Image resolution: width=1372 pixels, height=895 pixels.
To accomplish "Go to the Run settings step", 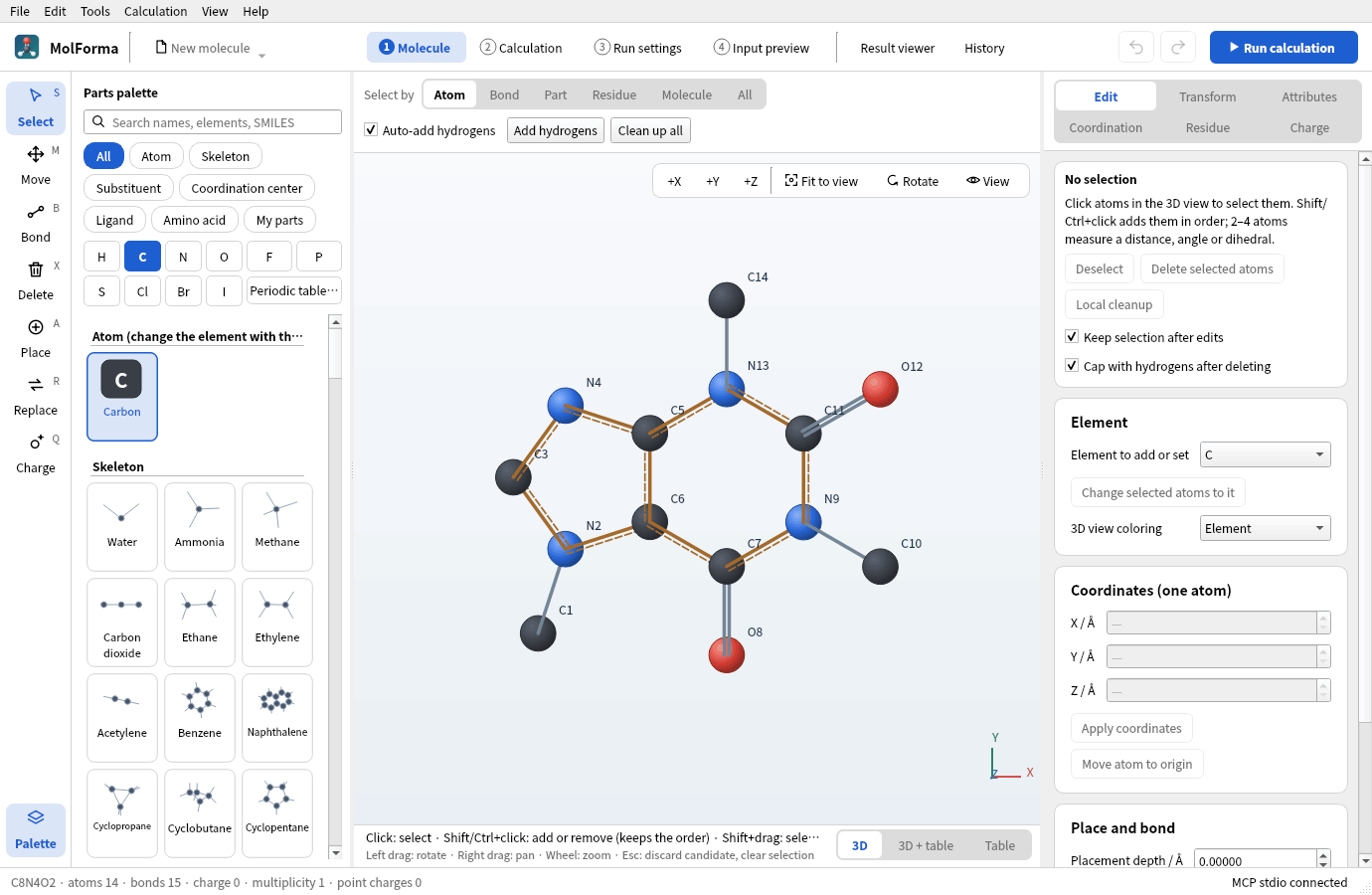I will click(x=638, y=48).
